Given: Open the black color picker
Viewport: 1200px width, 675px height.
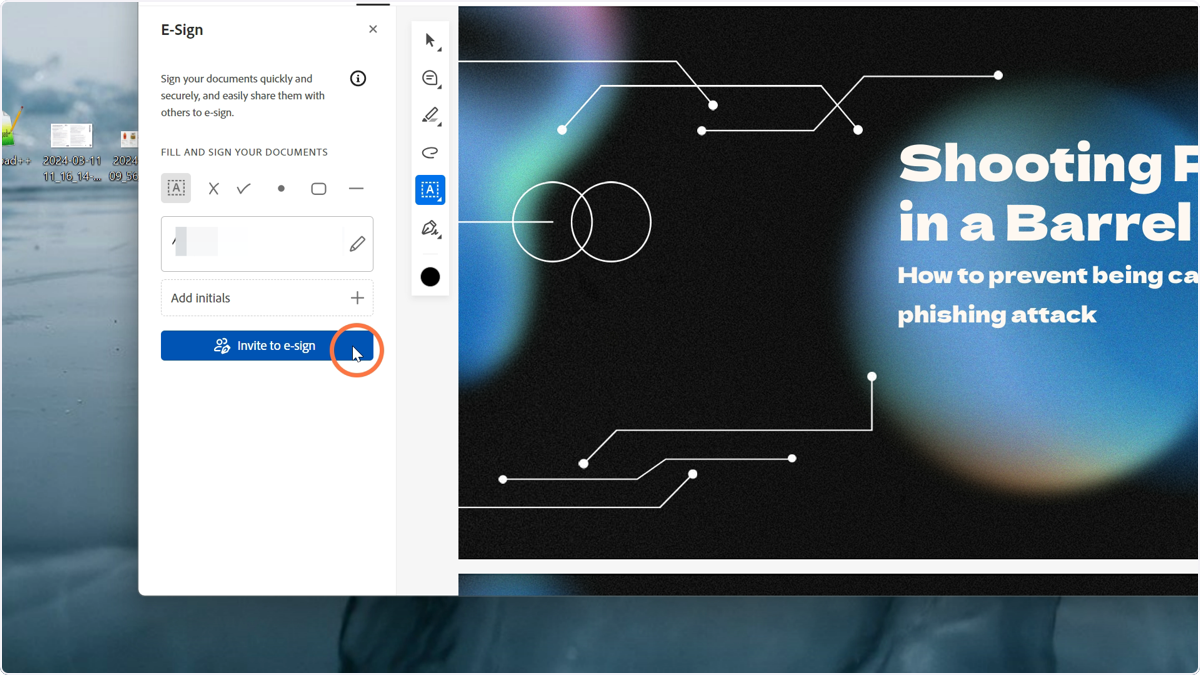Looking at the screenshot, I should 430,277.
